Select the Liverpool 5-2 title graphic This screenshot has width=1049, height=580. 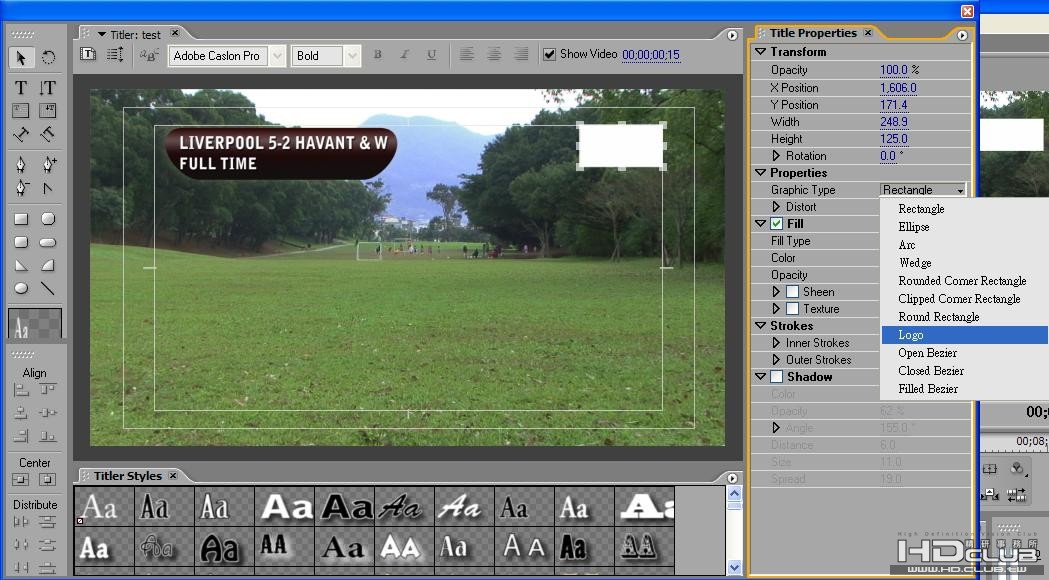point(281,153)
